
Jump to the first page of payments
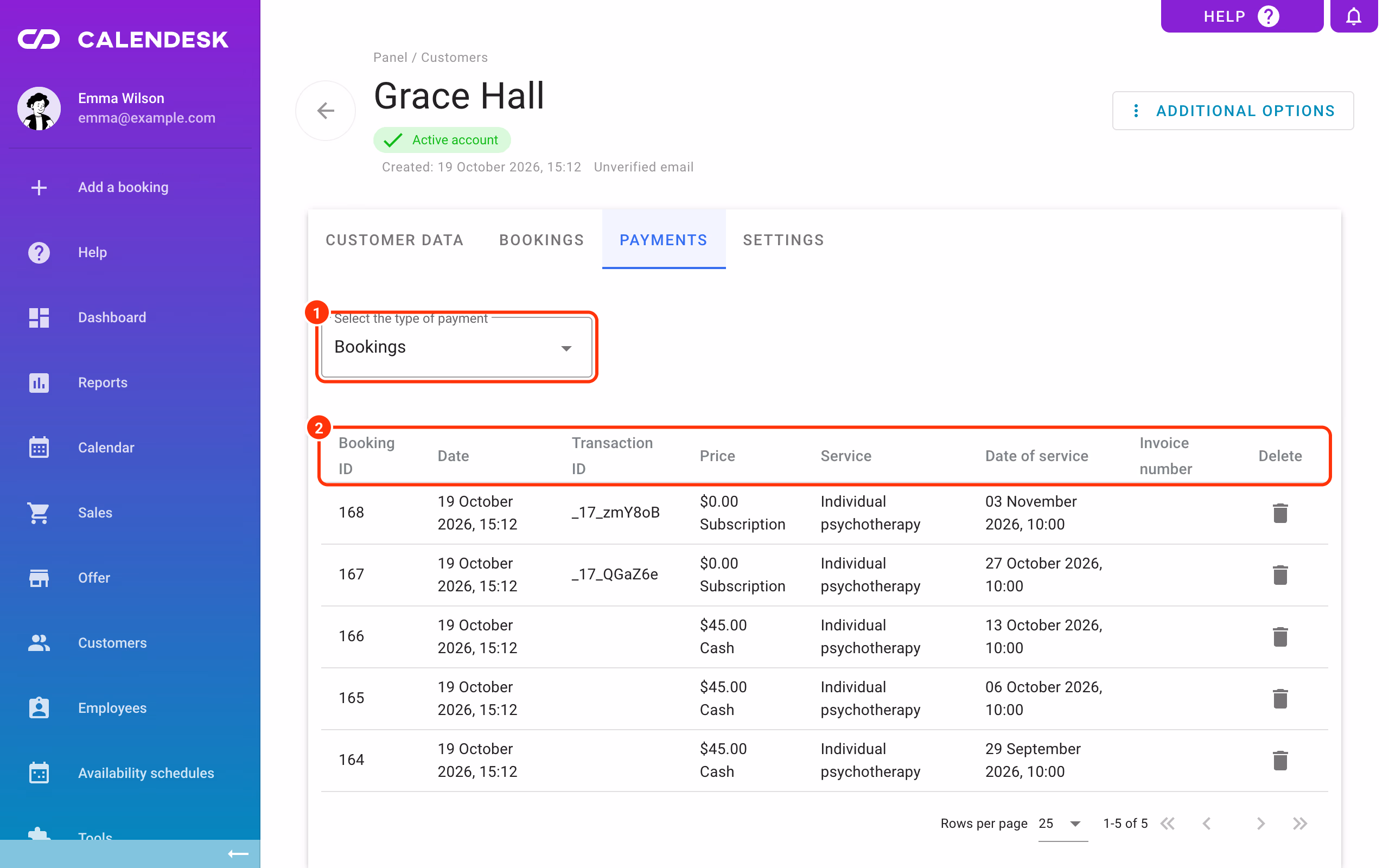(x=1168, y=824)
